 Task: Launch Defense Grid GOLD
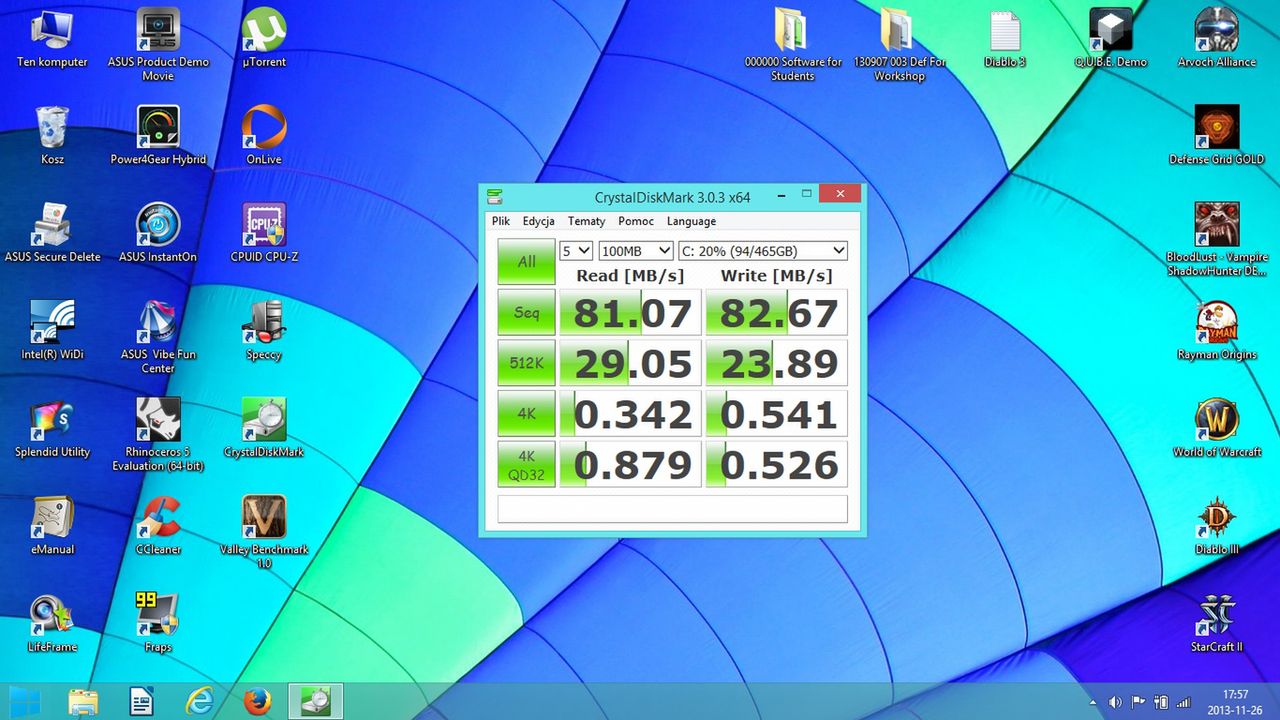coord(1217,137)
